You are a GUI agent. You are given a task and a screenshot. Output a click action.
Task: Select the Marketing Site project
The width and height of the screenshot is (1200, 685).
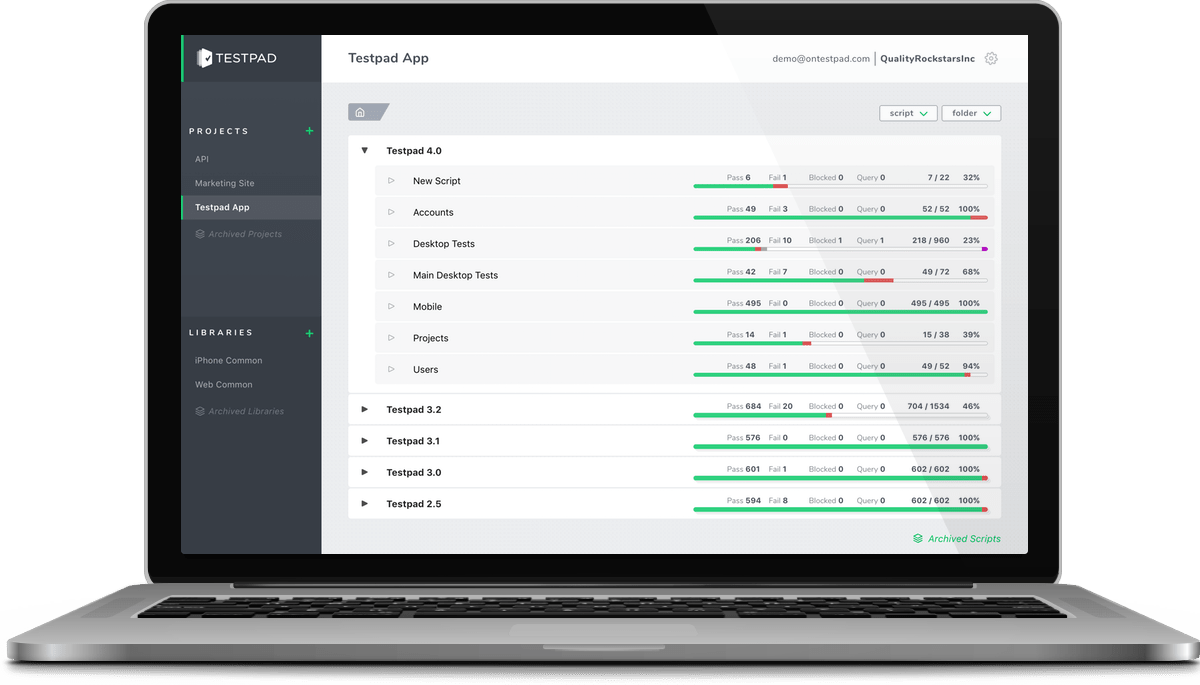(x=225, y=183)
